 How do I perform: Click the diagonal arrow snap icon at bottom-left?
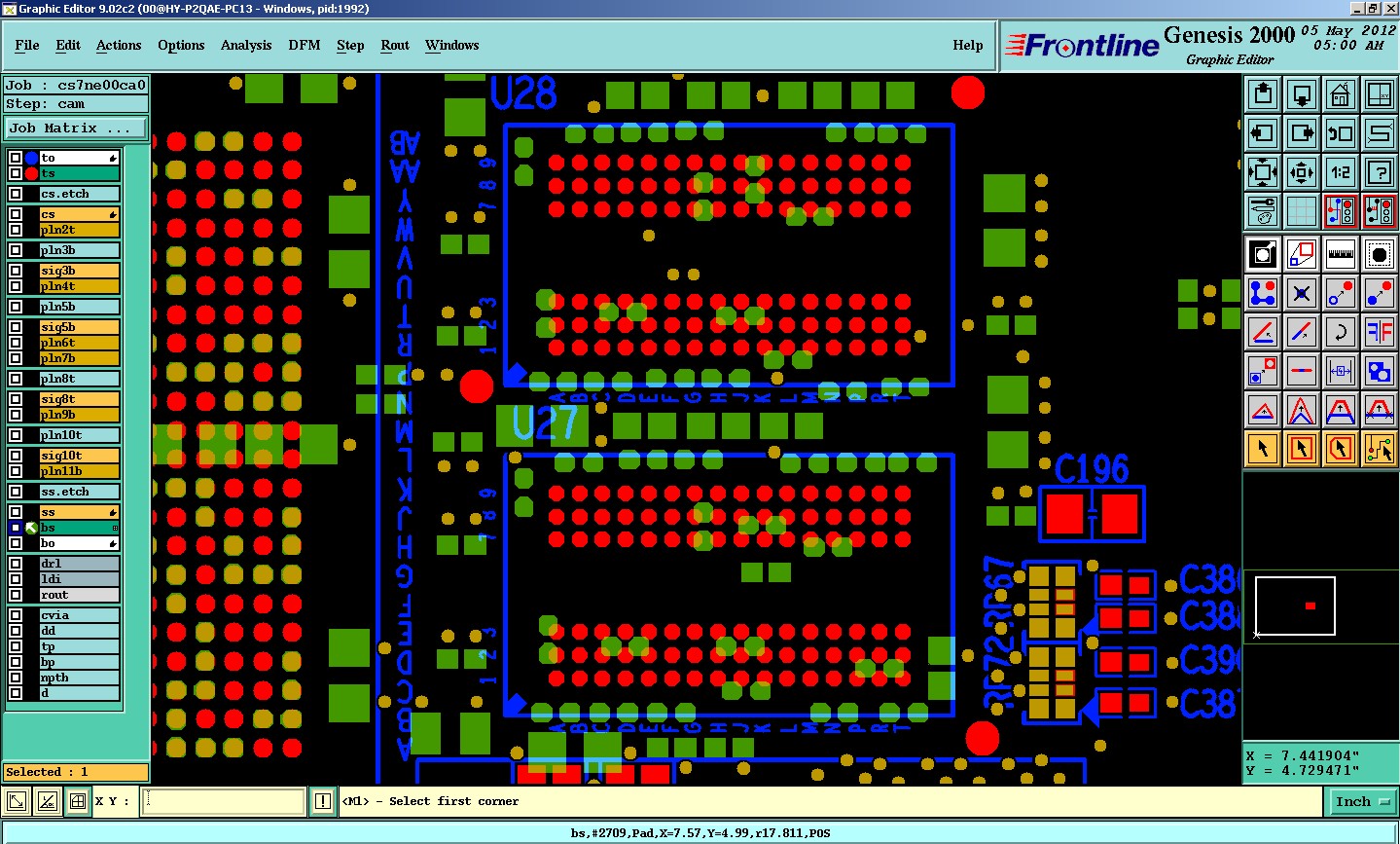(17, 801)
